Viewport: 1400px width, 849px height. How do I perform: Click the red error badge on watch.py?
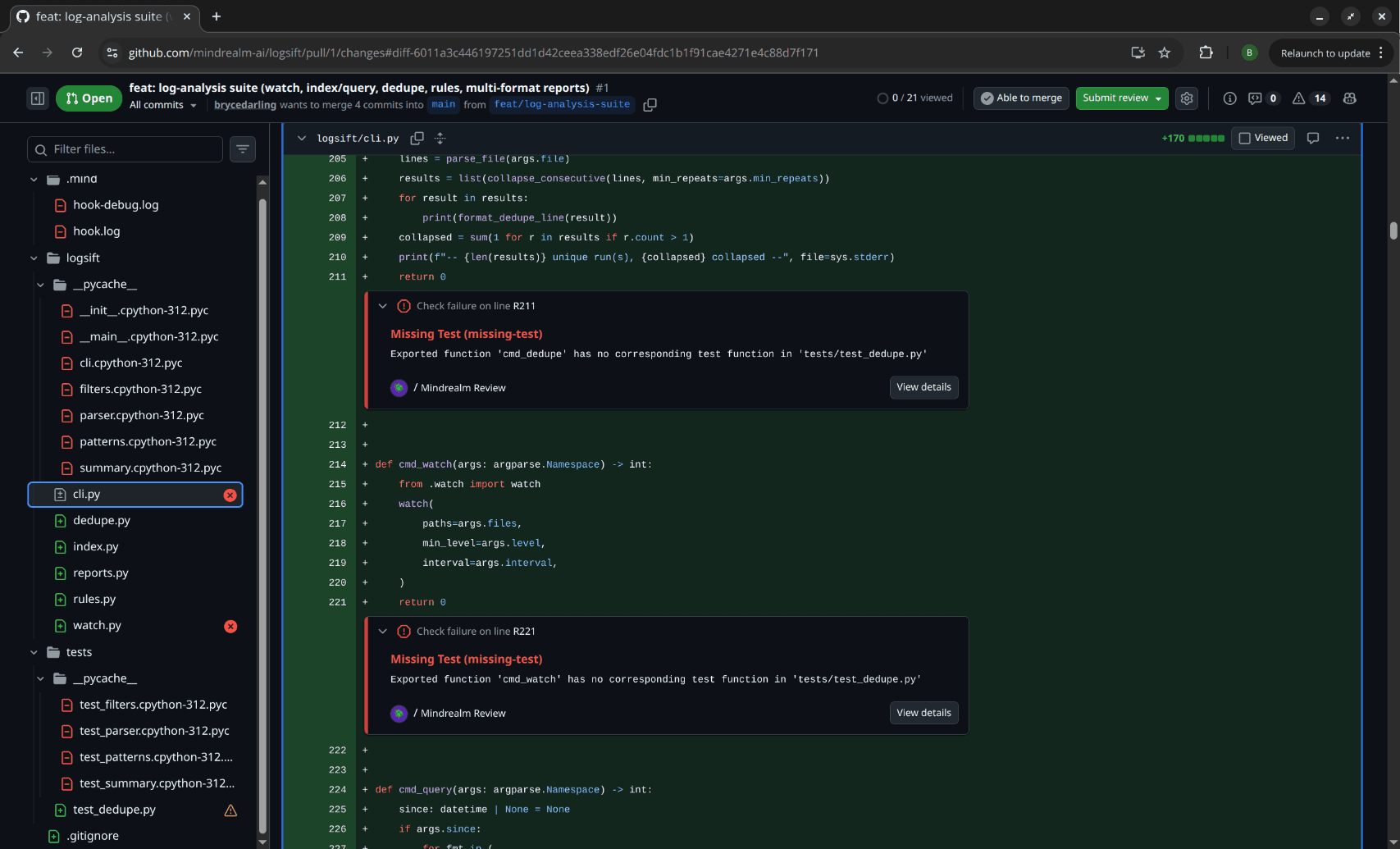230,626
